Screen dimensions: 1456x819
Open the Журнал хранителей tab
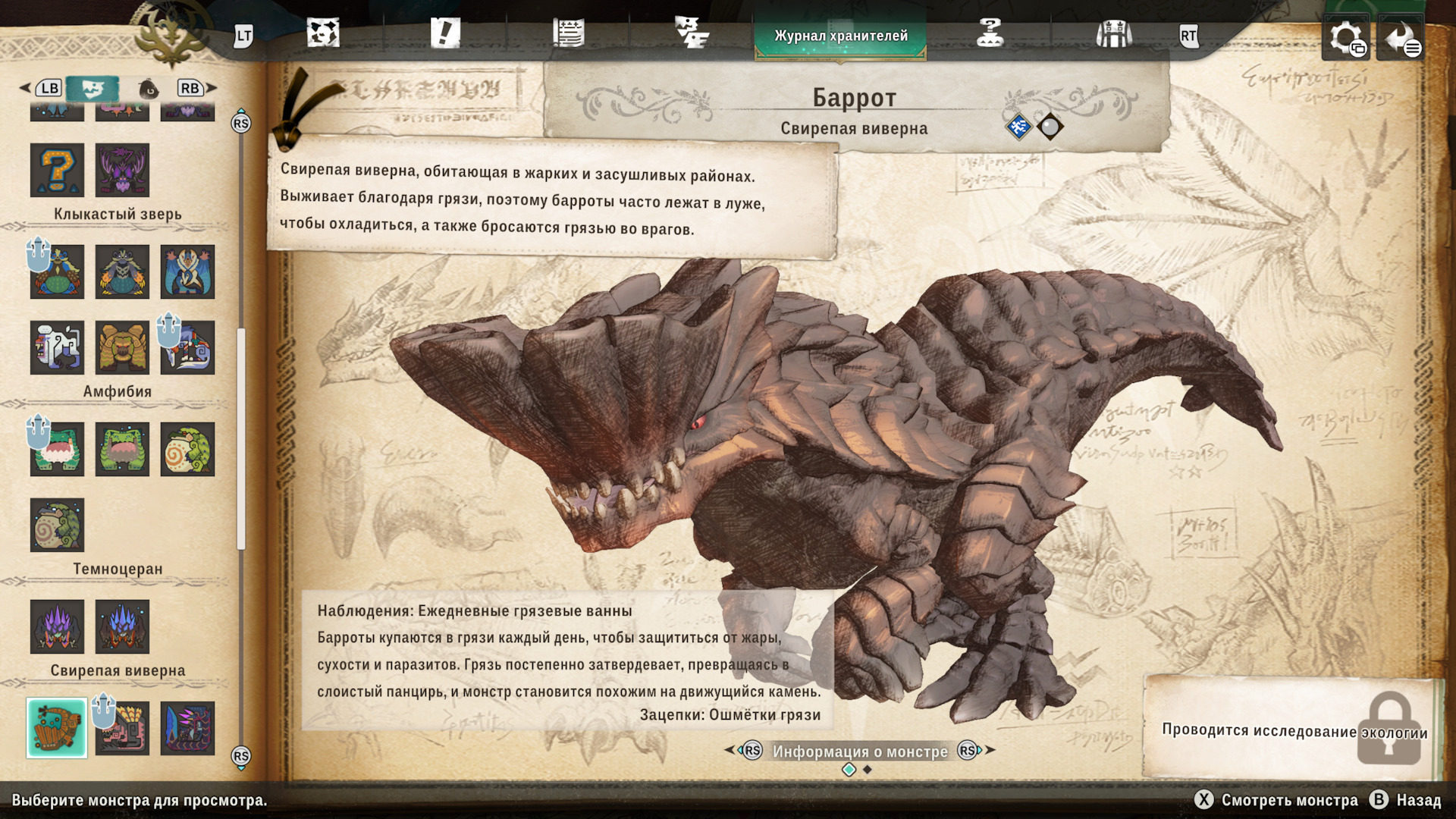coord(840,36)
